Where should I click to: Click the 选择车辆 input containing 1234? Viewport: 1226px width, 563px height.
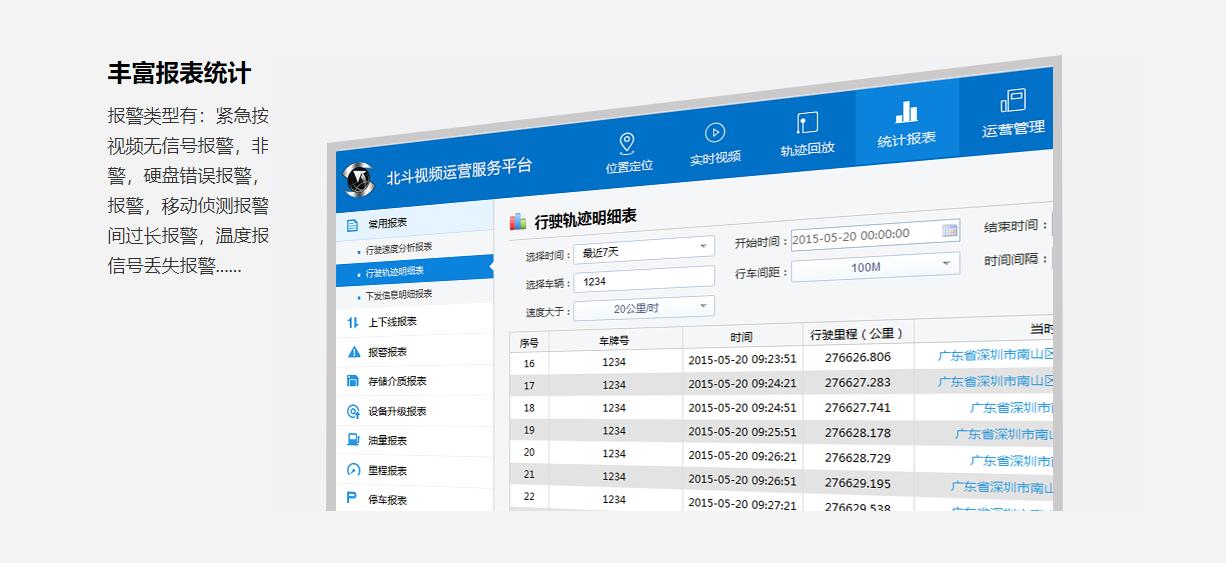pos(643,279)
